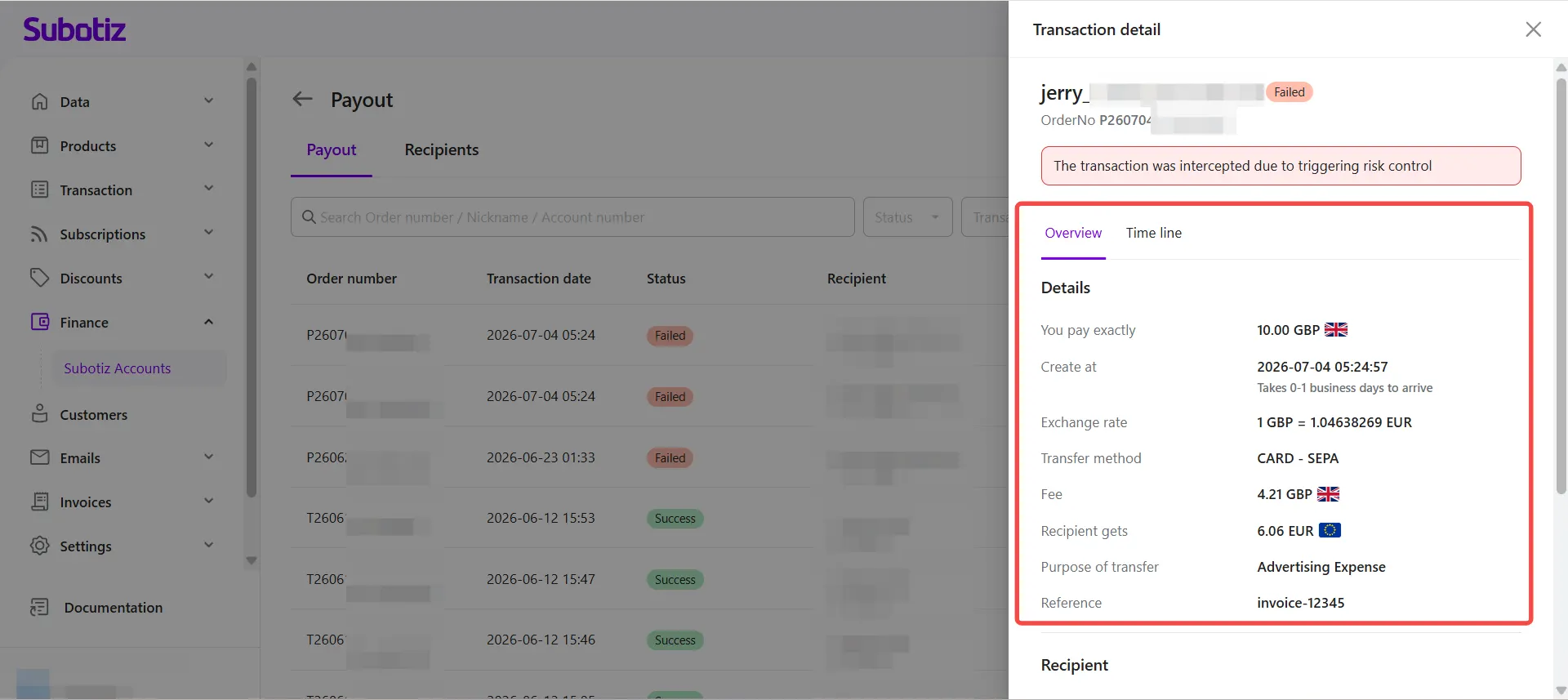Click the UK flag next to 10.00 GBP
Viewport: 1568px width, 700px height.
[1335, 330]
